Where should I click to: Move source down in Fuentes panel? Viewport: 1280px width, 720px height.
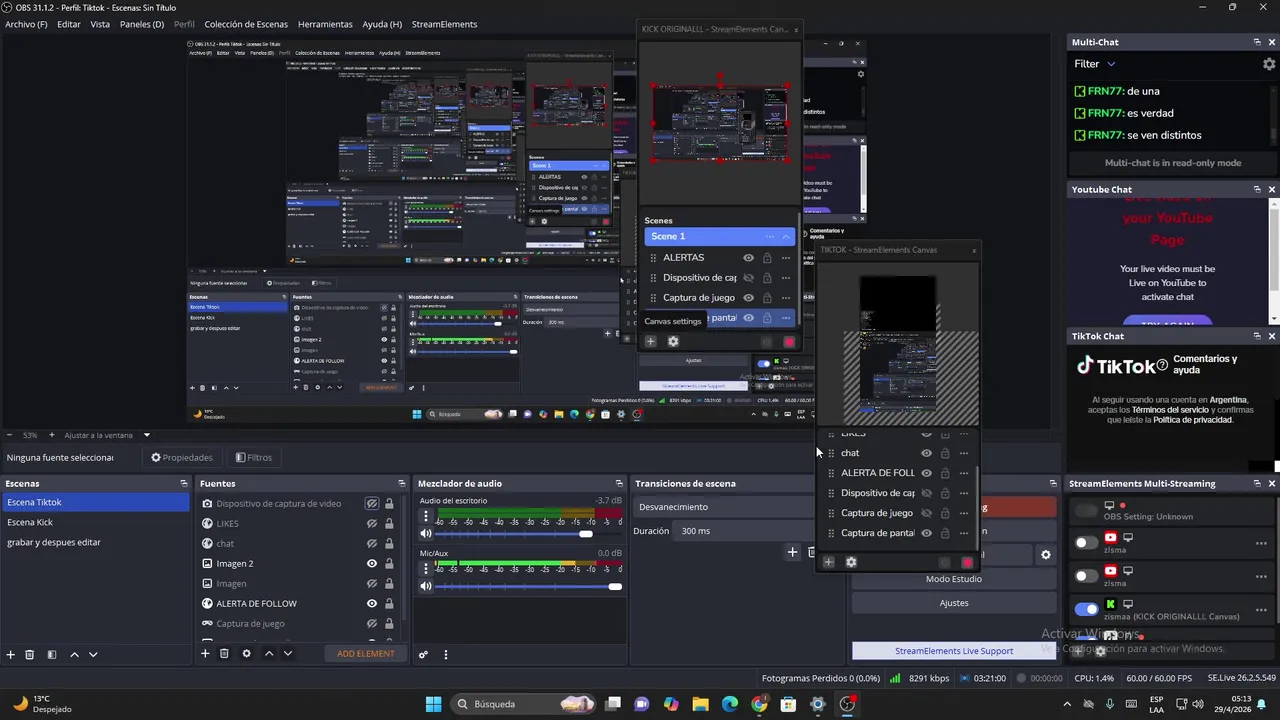(287, 654)
